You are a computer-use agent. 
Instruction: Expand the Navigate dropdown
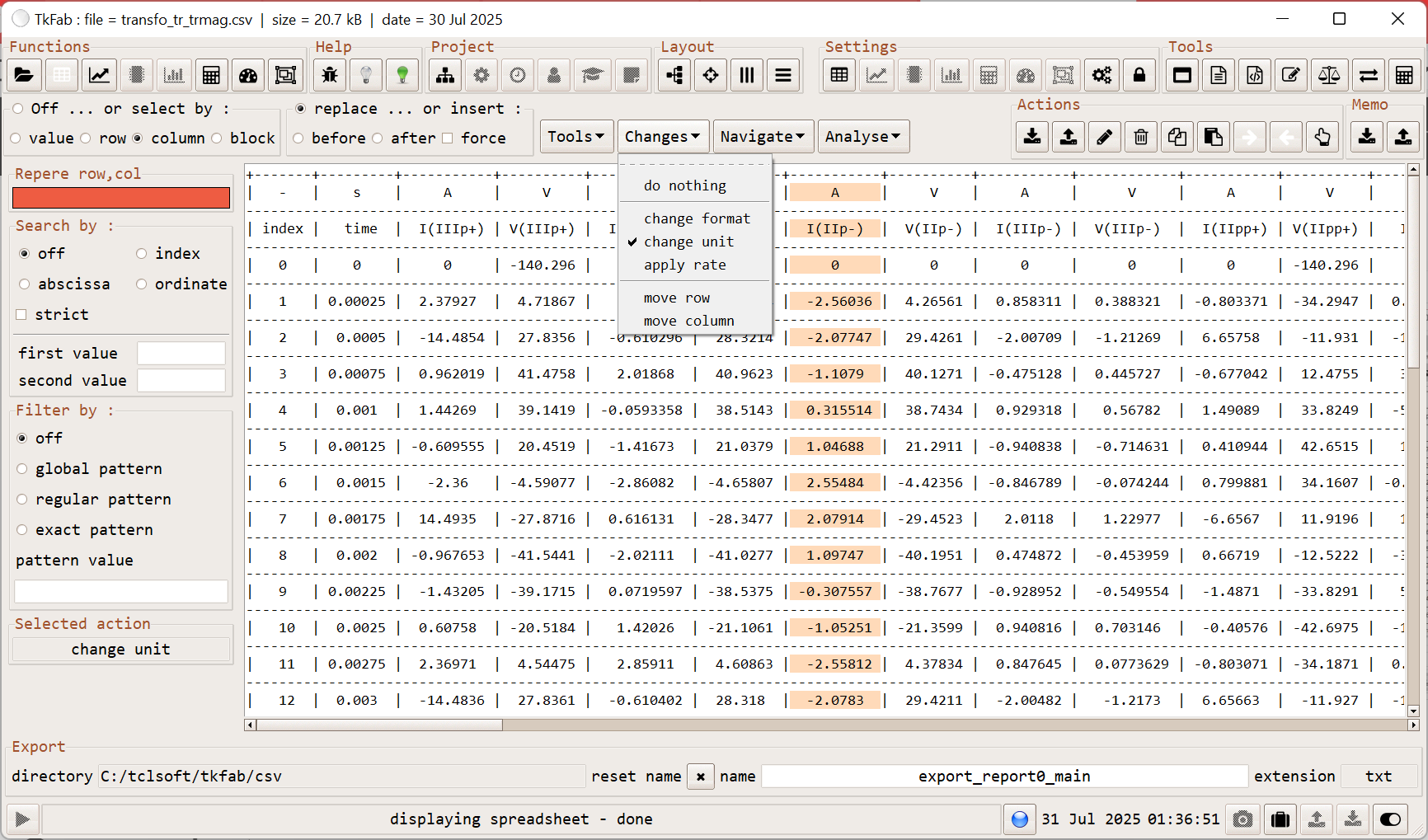click(x=763, y=137)
